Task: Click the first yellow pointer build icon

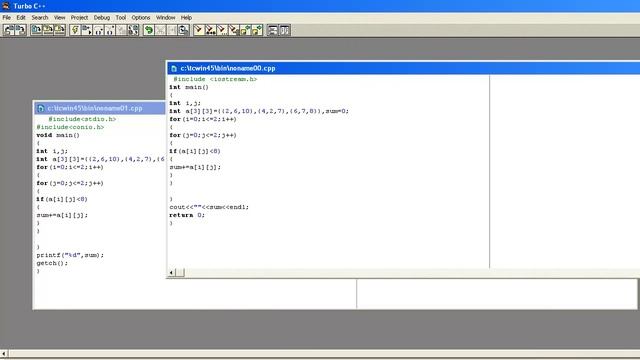Action: 199,30
